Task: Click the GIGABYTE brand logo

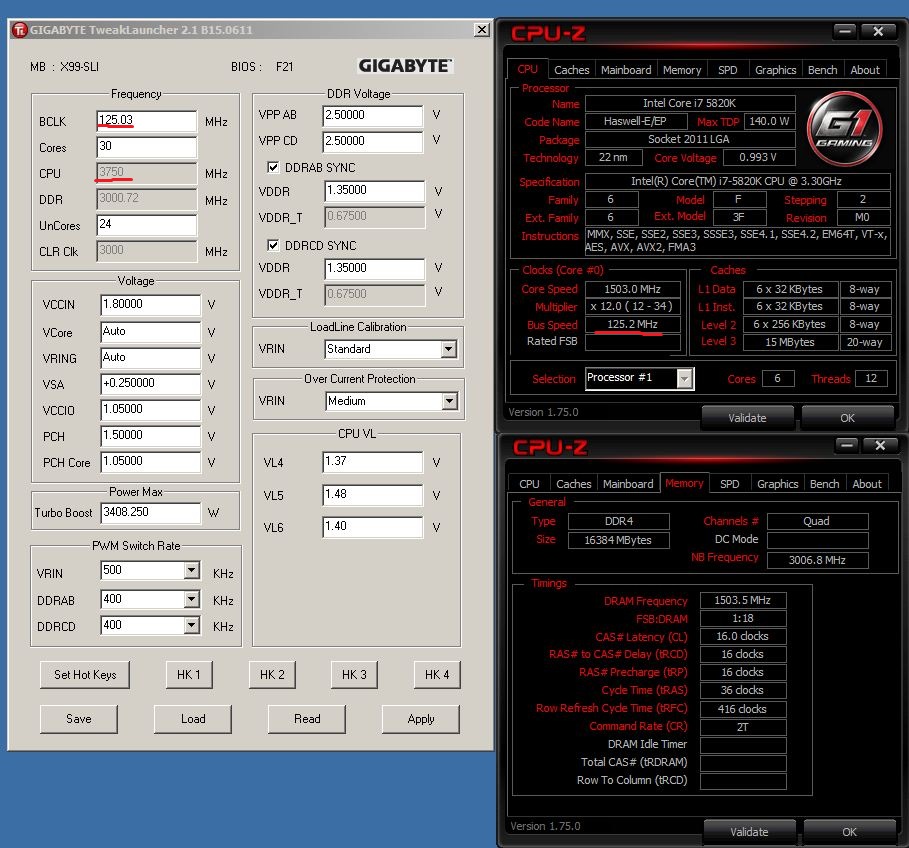Action: click(x=404, y=66)
